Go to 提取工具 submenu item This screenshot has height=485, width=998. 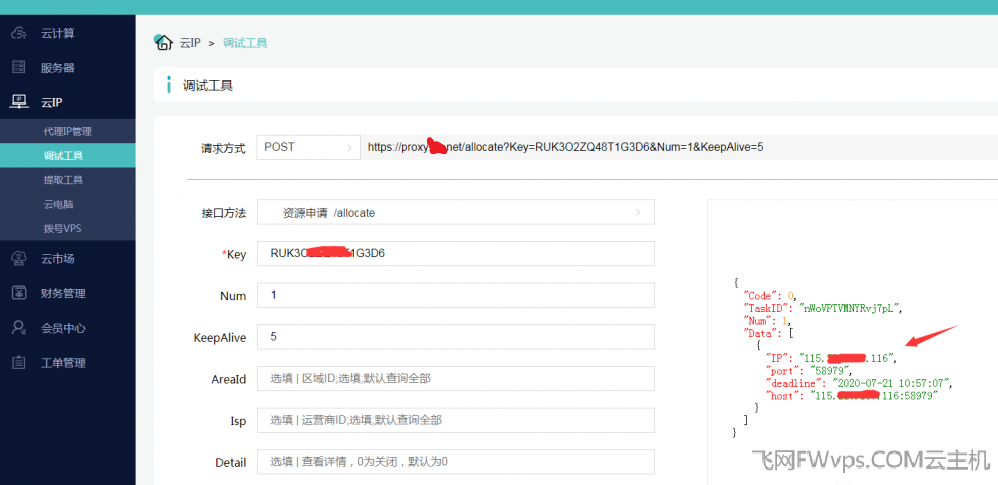click(68, 180)
